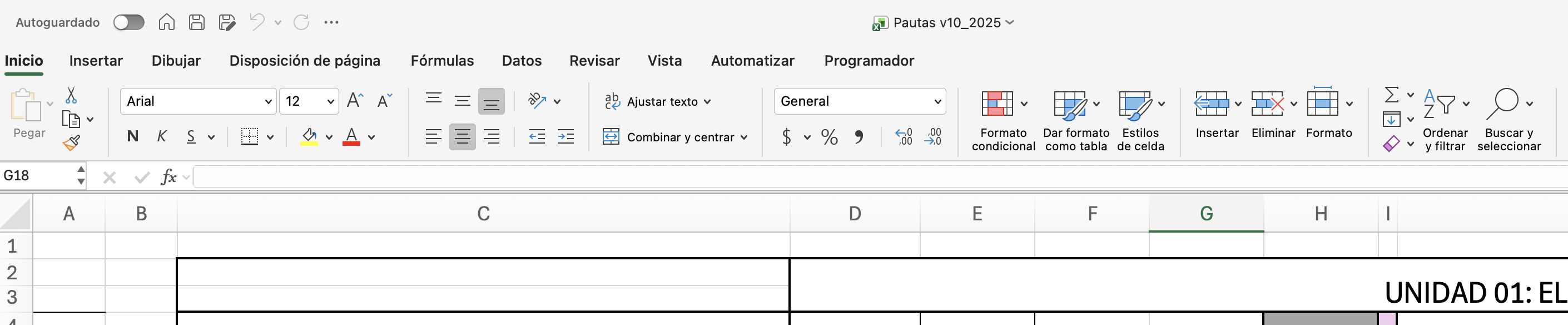This screenshot has width=1568, height=325.
Task: Click the Cut scissors icon
Action: click(x=71, y=95)
